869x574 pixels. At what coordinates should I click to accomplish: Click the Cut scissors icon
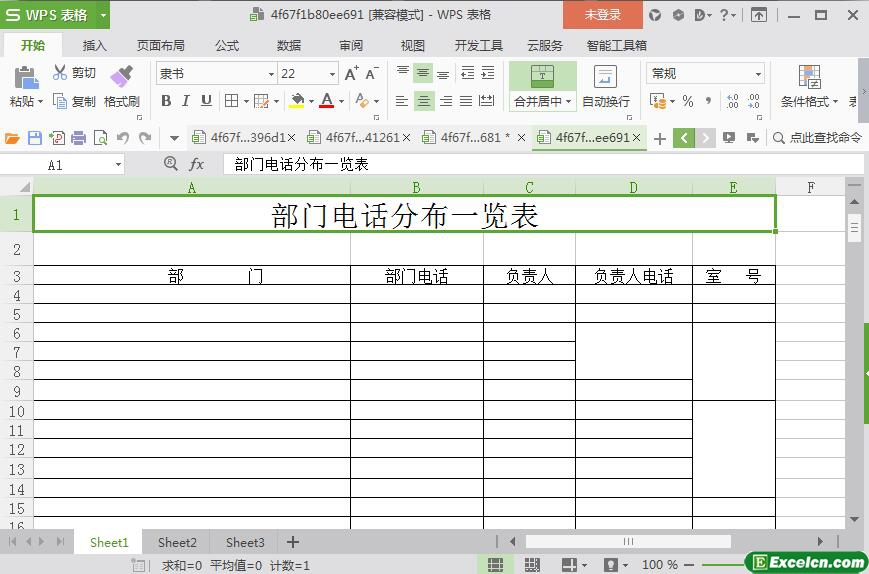59,73
